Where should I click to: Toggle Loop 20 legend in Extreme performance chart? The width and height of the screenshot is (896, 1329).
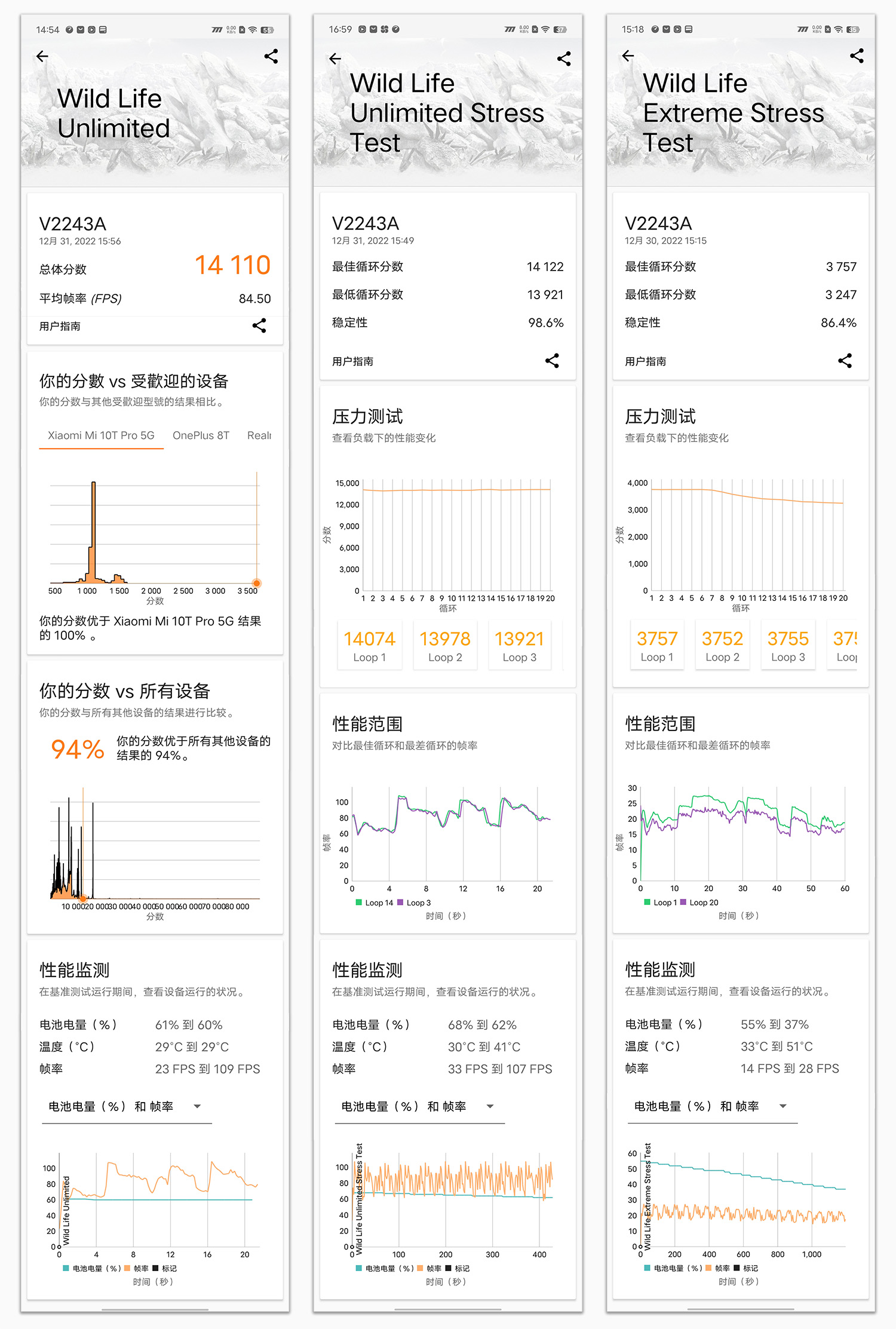(x=699, y=903)
